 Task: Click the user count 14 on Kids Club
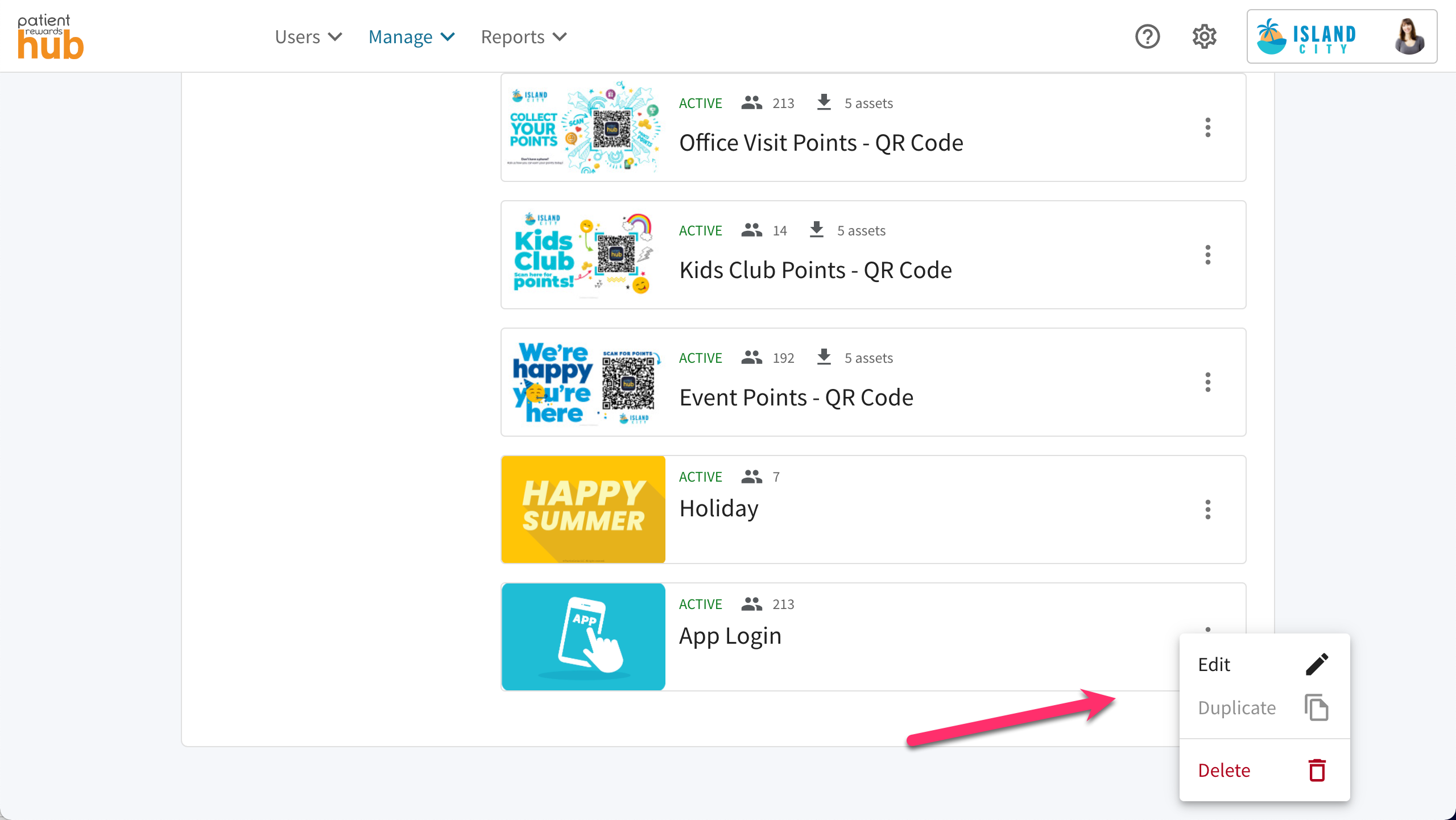point(780,231)
